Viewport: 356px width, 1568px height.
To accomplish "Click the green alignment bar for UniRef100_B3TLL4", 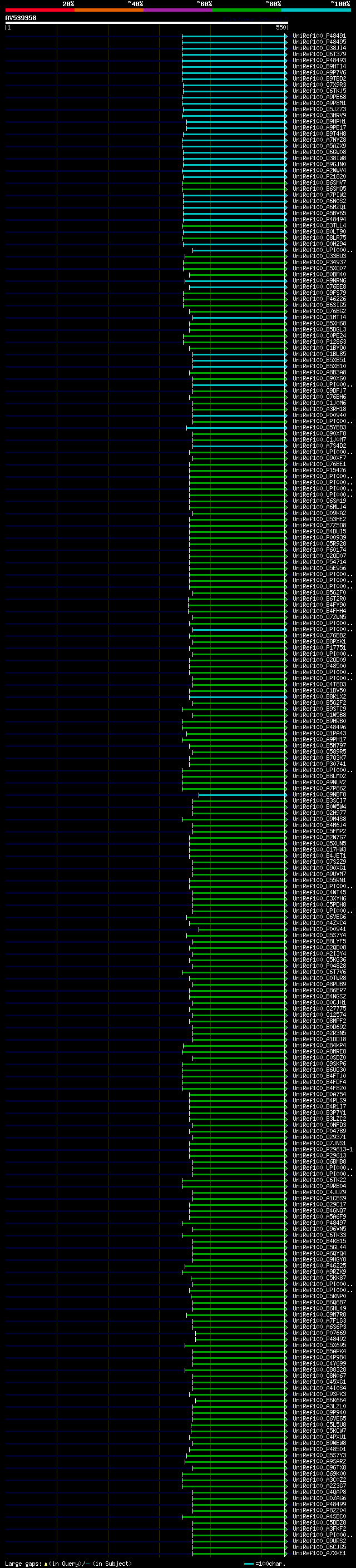I will click(x=234, y=225).
